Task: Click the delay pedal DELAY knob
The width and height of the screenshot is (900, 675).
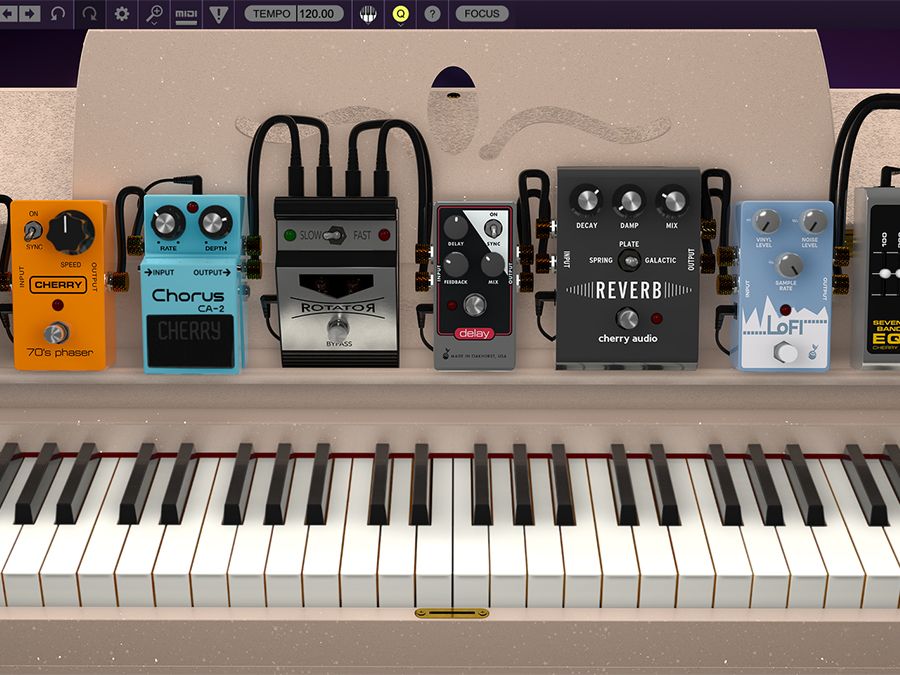Action: click(x=456, y=227)
